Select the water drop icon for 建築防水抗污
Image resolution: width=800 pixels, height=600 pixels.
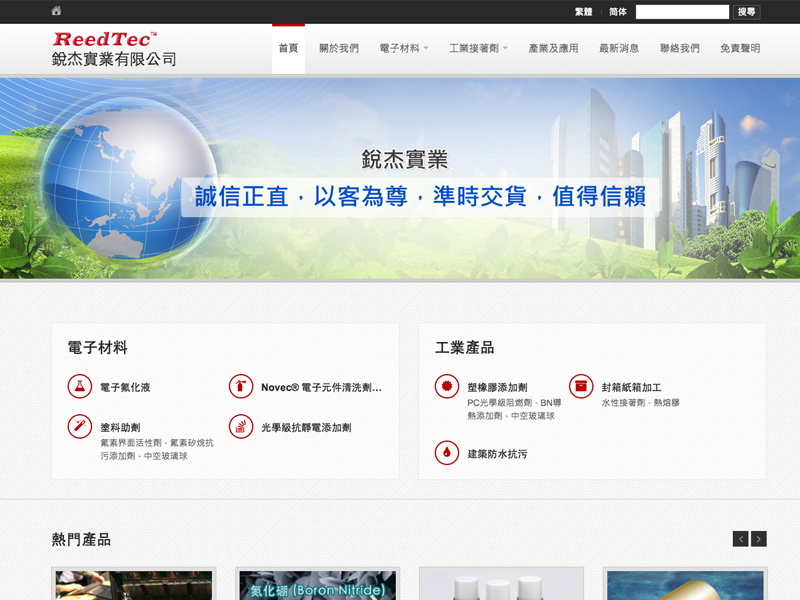[x=447, y=452]
